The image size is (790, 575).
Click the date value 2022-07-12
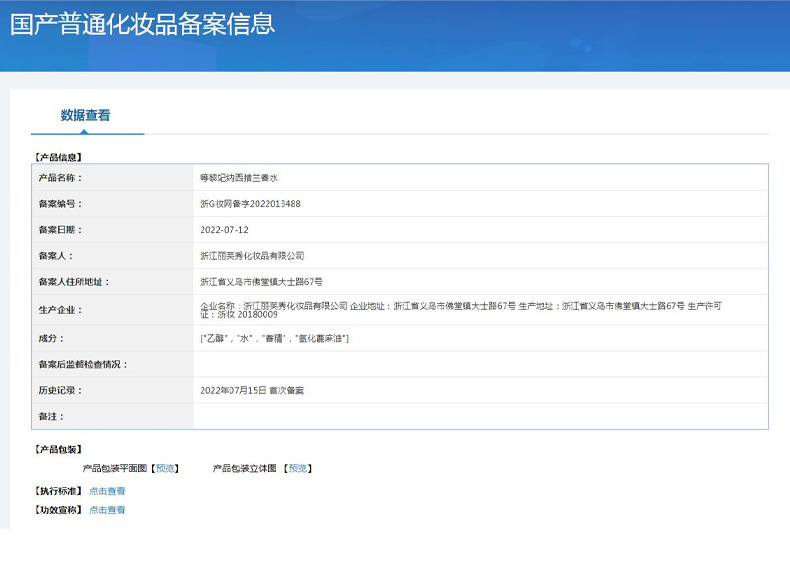point(224,230)
